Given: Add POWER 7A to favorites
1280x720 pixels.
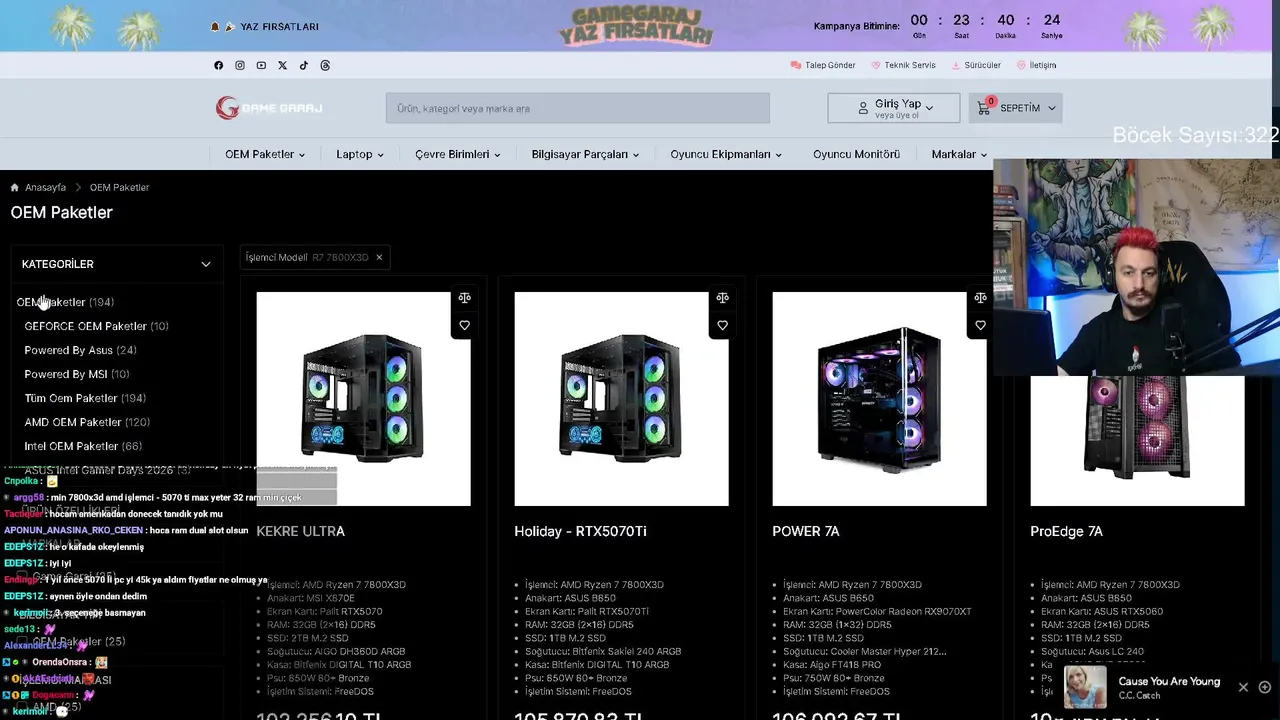Looking at the screenshot, I should pos(980,325).
